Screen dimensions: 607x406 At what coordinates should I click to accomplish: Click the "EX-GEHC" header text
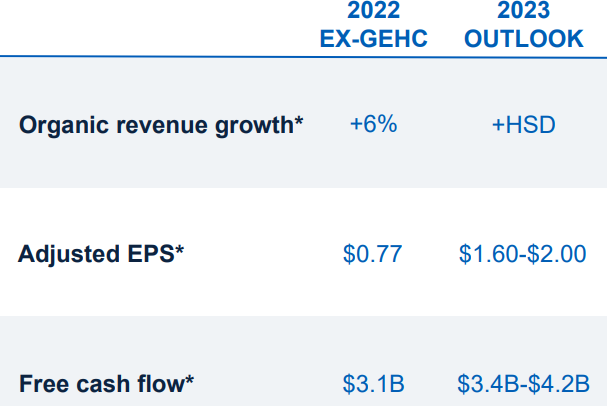click(x=373, y=39)
